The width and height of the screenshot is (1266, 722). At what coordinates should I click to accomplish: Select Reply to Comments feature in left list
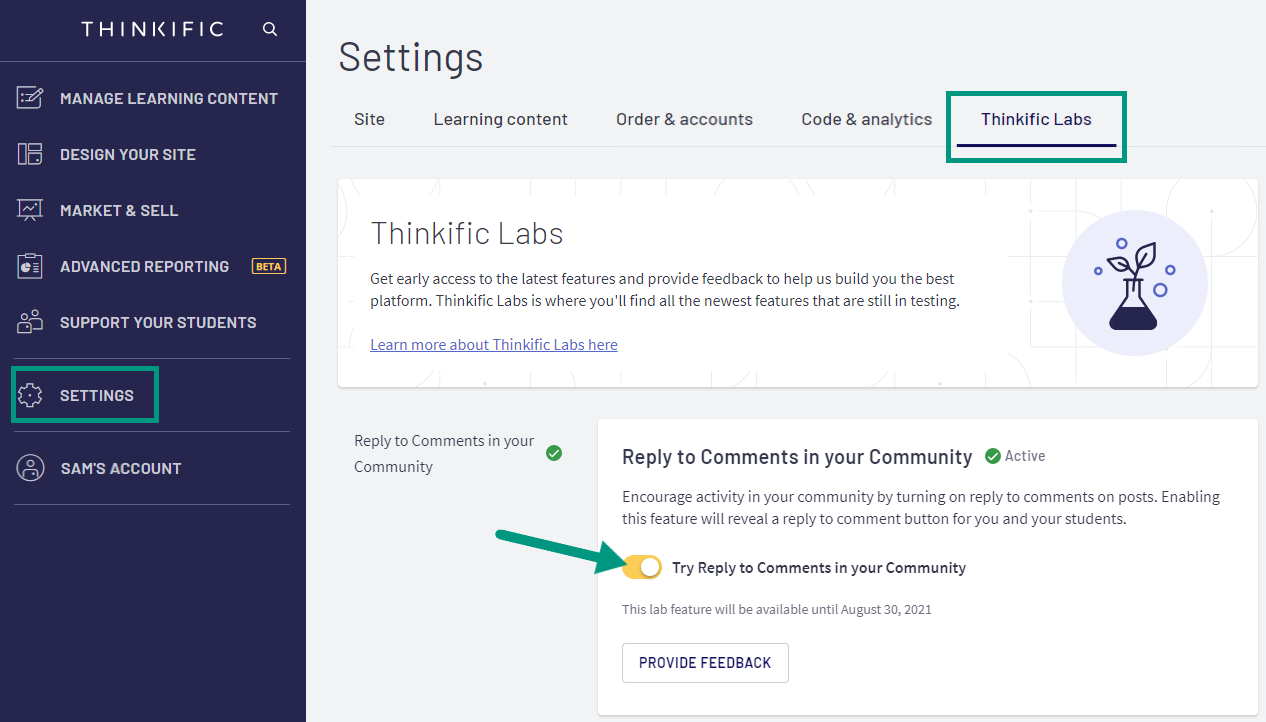(444, 453)
